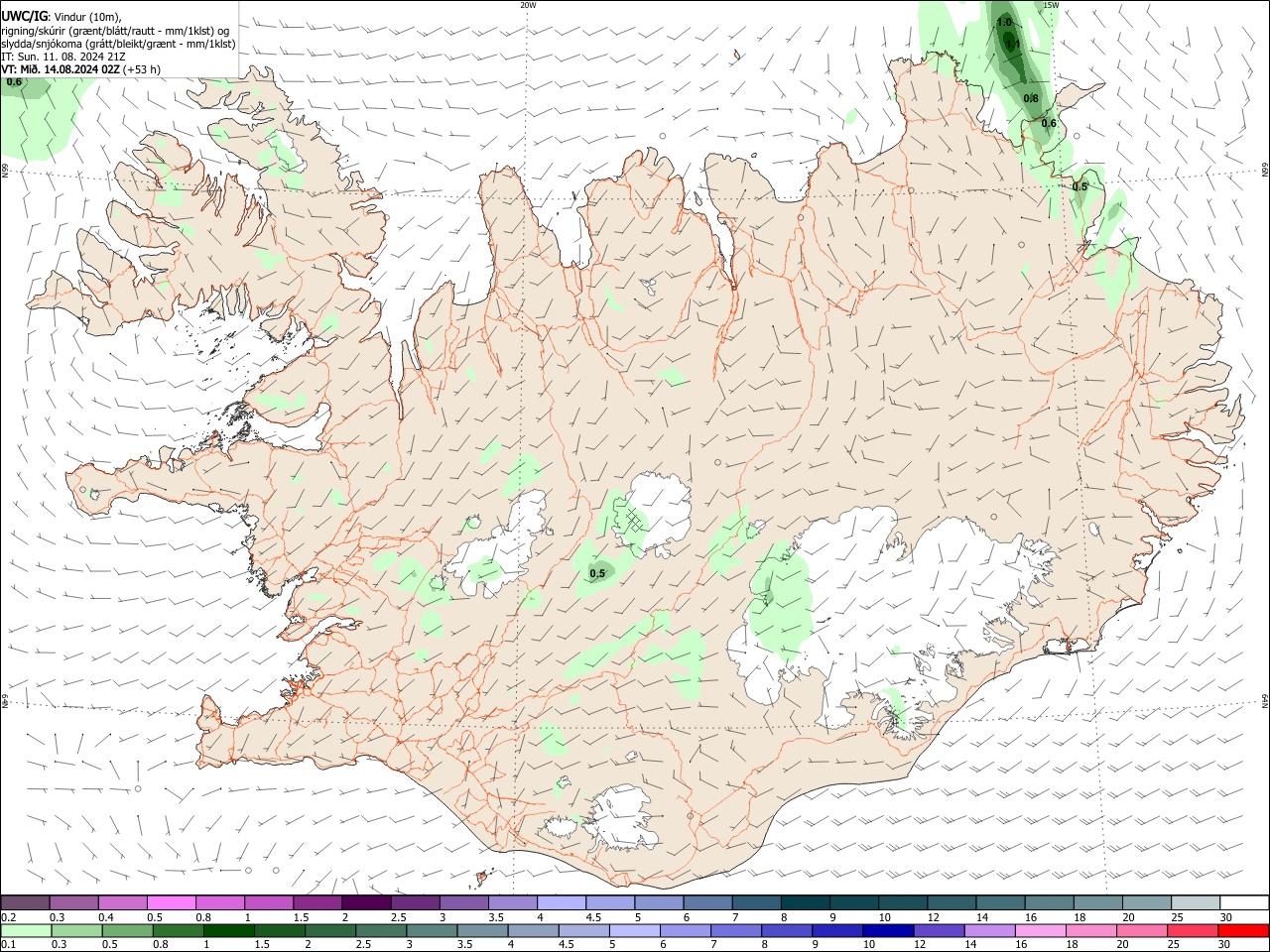Select the 3.5 grey-blue swatch in lower legend
1270x952 pixels.
tap(482, 930)
